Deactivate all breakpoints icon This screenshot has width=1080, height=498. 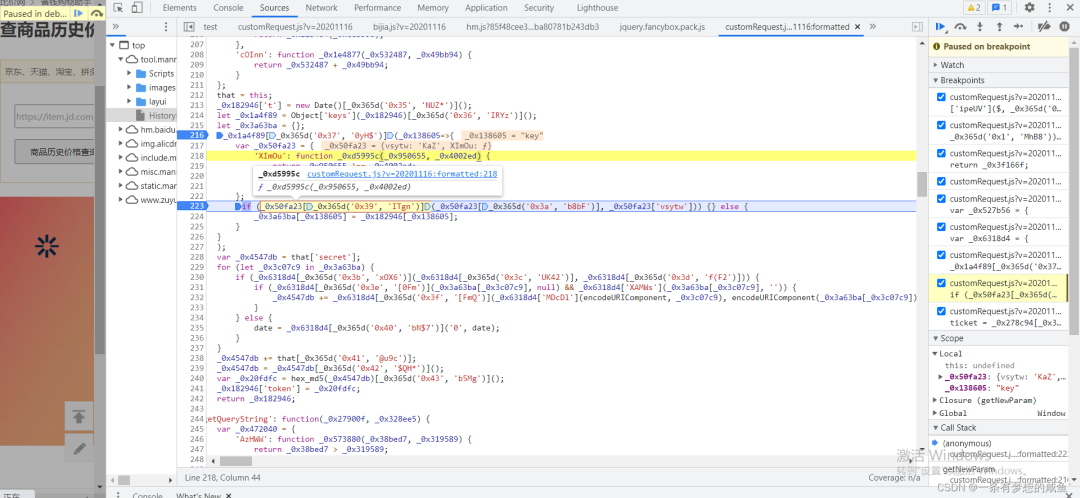point(1045,27)
